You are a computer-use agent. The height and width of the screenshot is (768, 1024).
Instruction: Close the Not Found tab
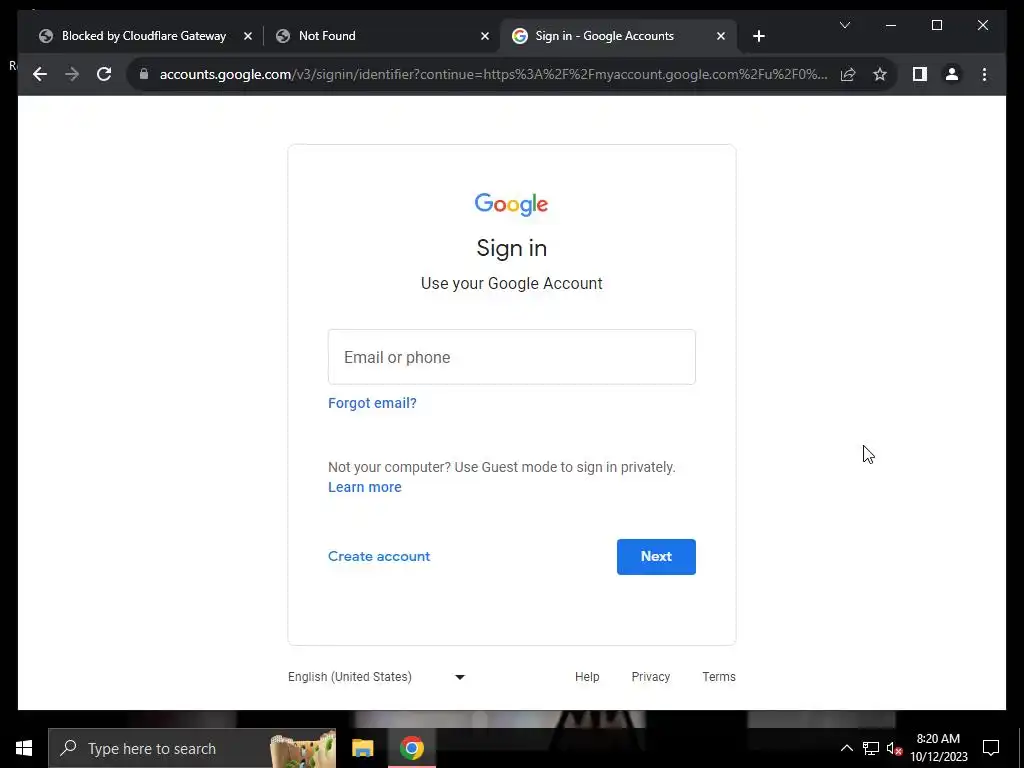click(x=485, y=36)
